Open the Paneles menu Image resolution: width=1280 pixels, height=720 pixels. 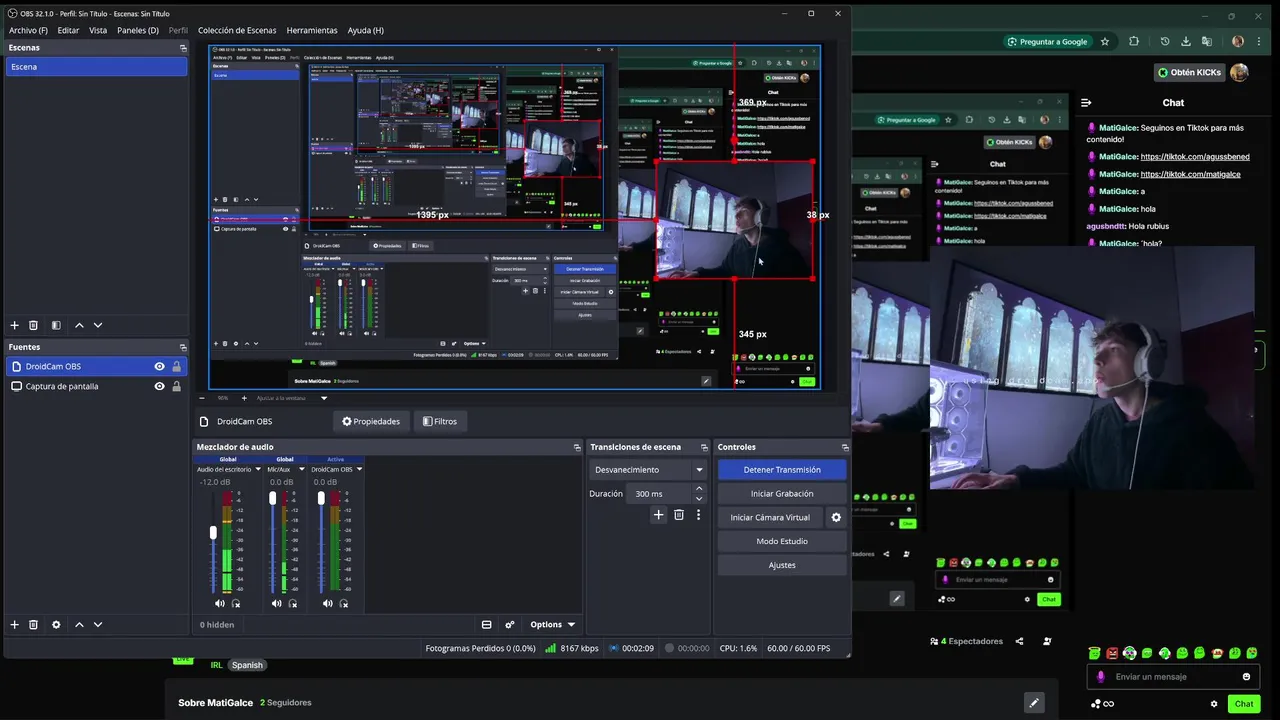138,30
